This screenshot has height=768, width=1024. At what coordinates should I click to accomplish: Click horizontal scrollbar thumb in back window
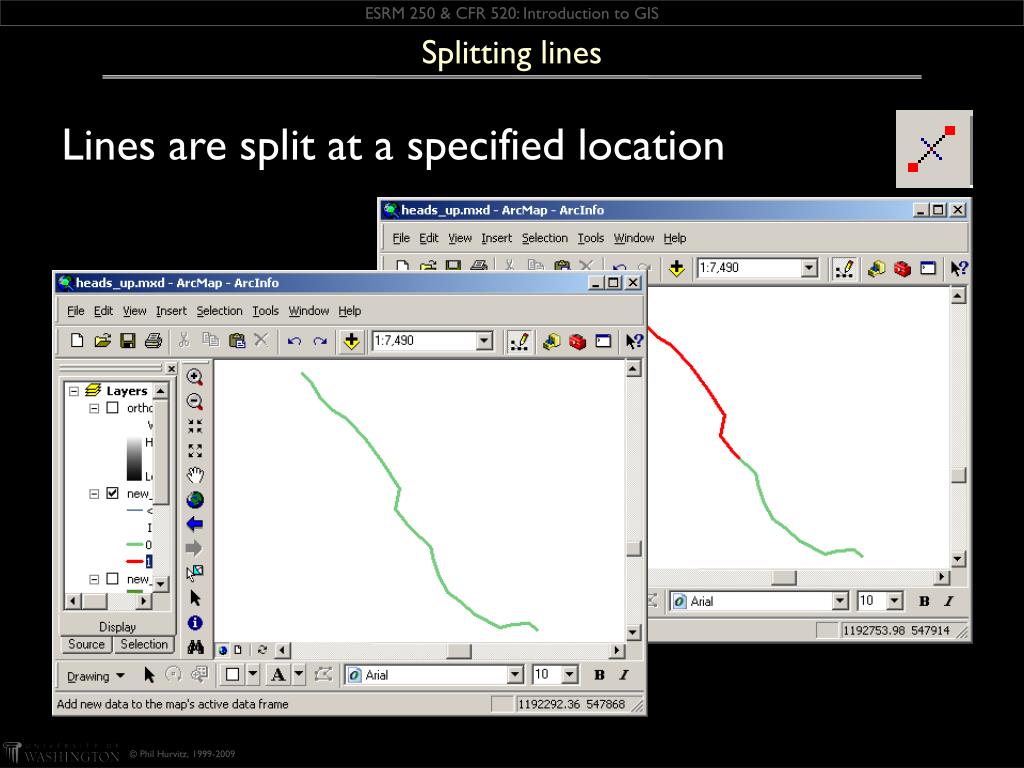[784, 577]
